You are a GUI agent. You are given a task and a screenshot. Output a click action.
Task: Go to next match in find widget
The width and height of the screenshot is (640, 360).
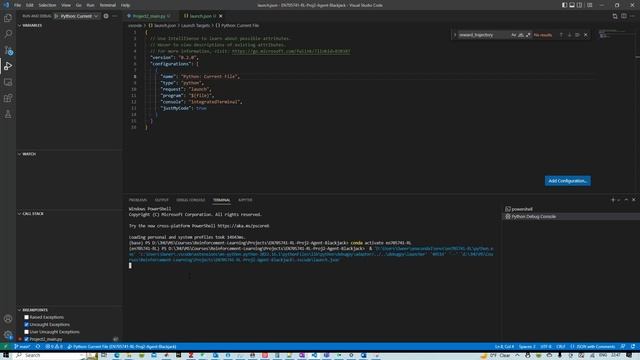point(569,35)
